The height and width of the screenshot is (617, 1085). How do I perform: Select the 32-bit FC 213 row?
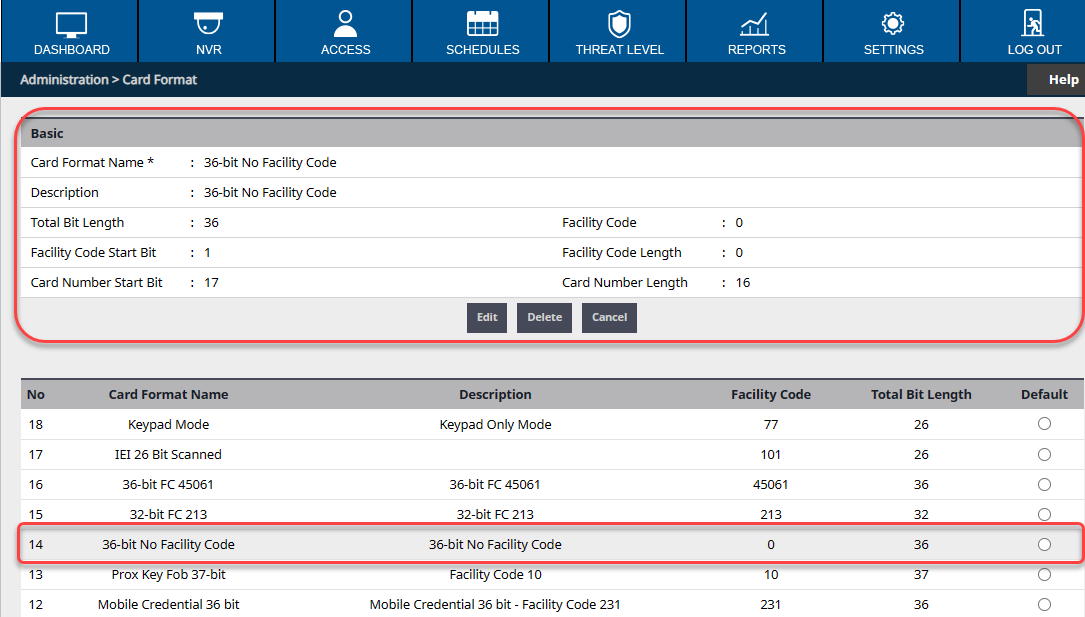(x=168, y=514)
